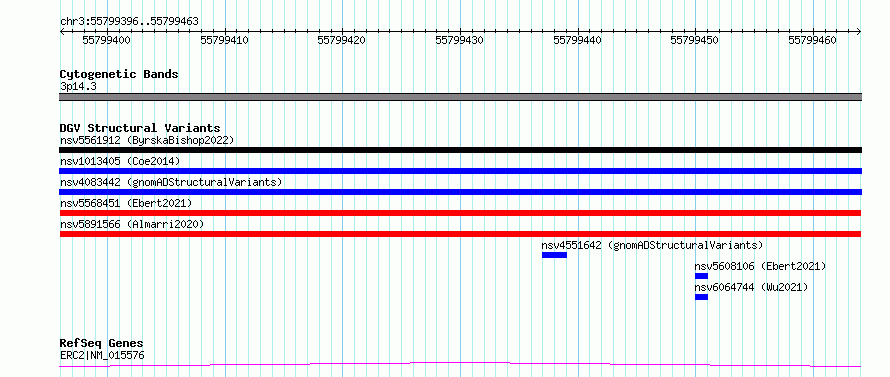Select nsv4551642 (gnomADStructuralVariants) label

coord(652,245)
